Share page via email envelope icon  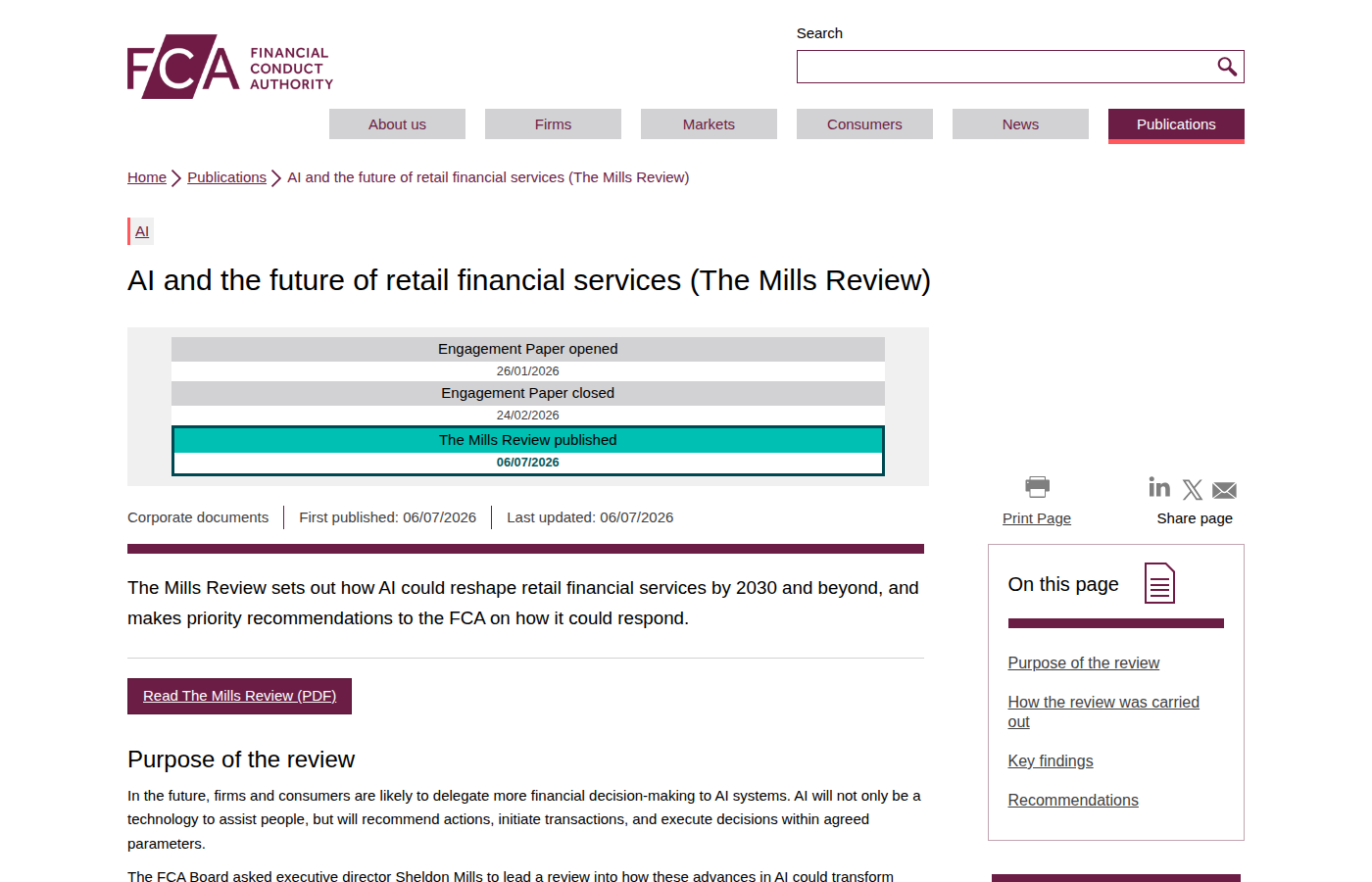point(1225,490)
